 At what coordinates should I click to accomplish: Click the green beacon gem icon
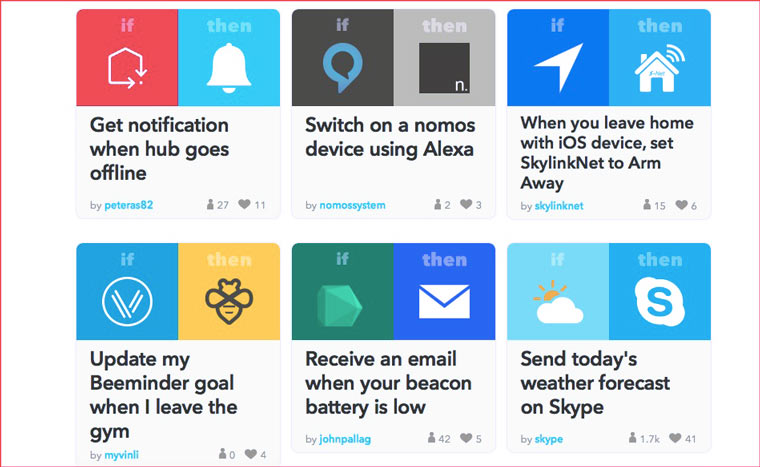[x=339, y=306]
